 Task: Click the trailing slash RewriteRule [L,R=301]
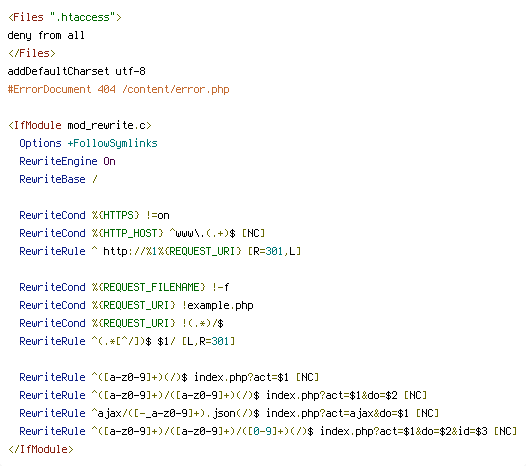[x=127, y=341]
